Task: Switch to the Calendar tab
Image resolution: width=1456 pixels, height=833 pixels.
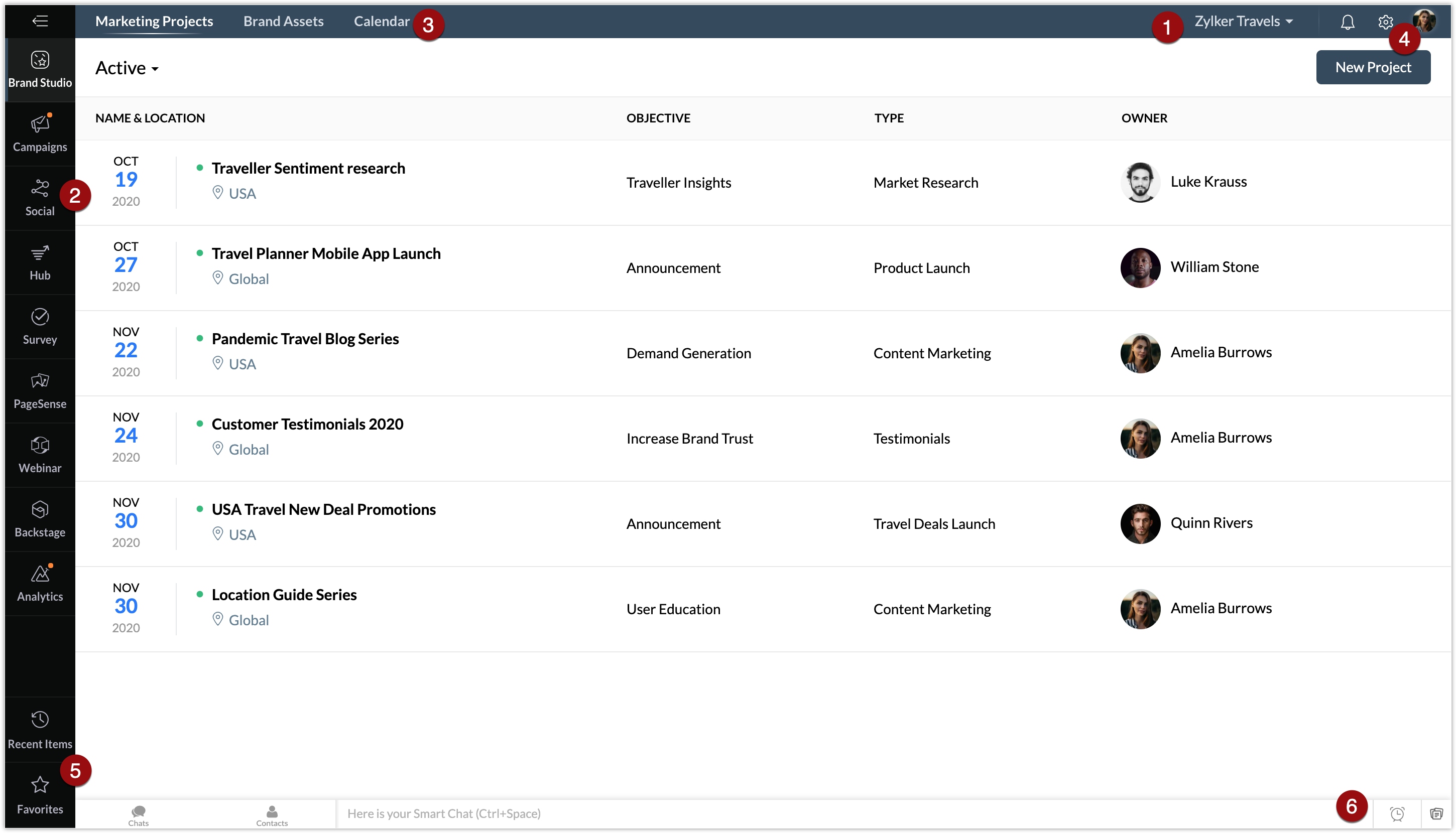Action: point(381,21)
